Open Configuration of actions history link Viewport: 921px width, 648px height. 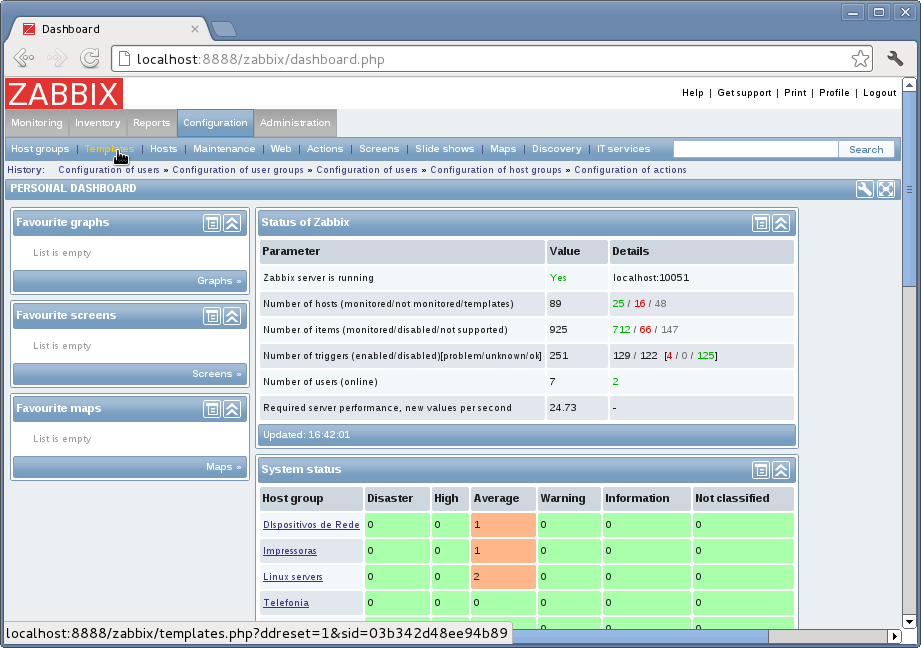click(630, 170)
